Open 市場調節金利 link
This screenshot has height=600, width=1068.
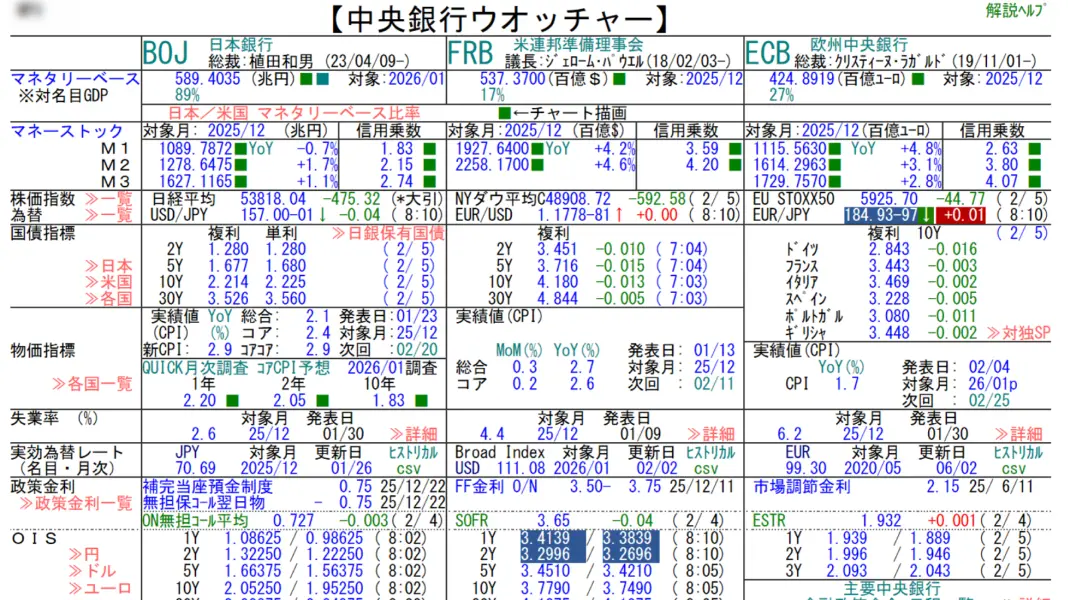point(802,487)
